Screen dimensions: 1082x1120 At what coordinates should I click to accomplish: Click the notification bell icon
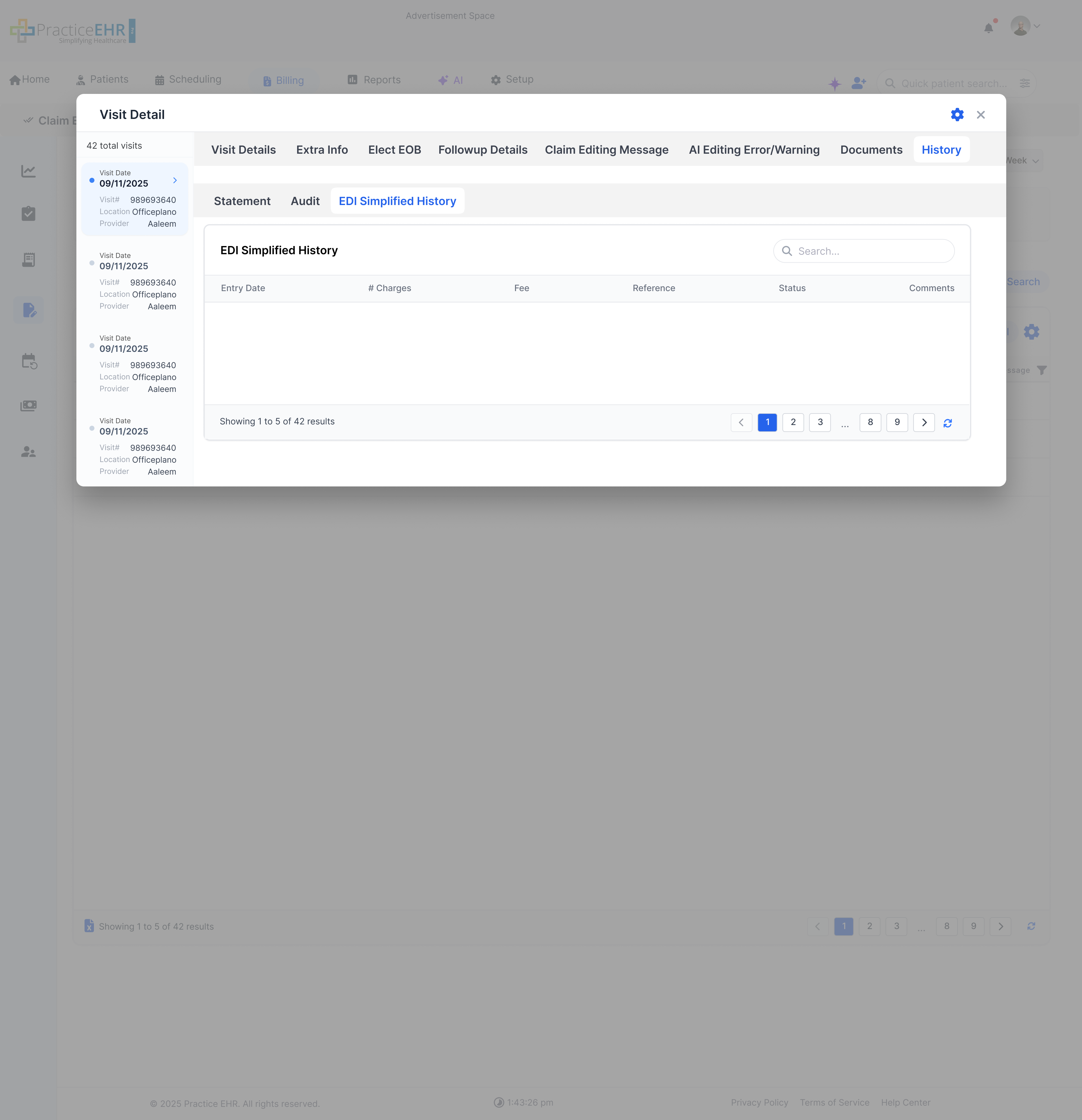[988, 28]
